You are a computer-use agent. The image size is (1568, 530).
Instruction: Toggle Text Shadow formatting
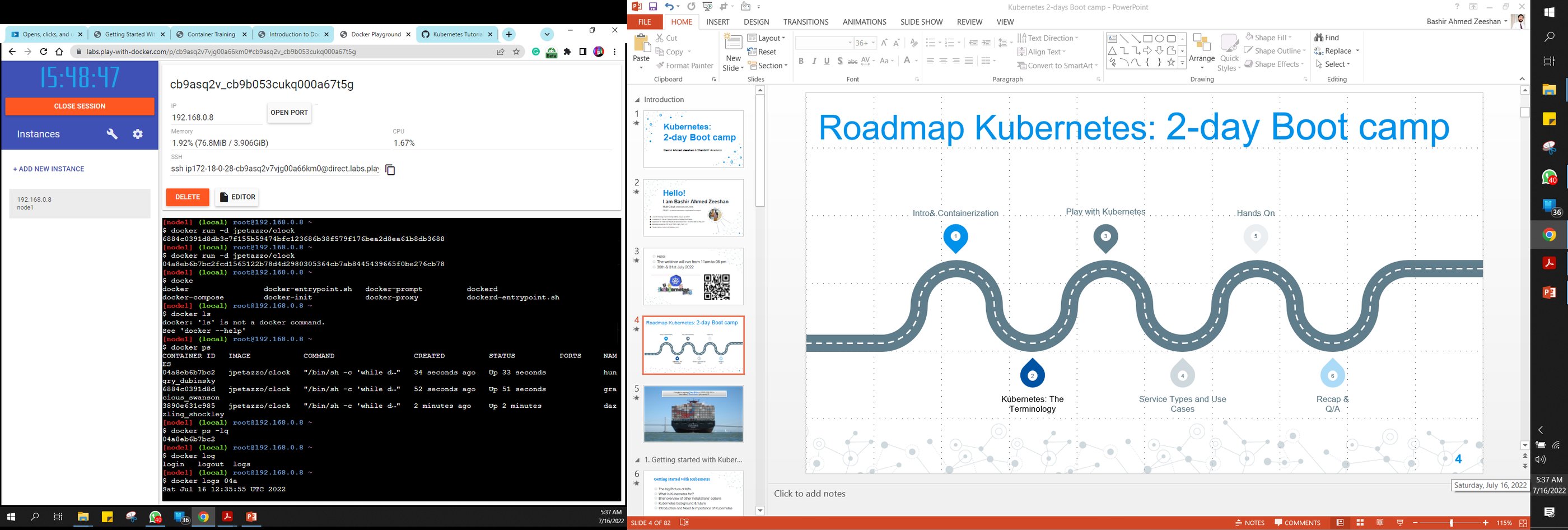839,61
